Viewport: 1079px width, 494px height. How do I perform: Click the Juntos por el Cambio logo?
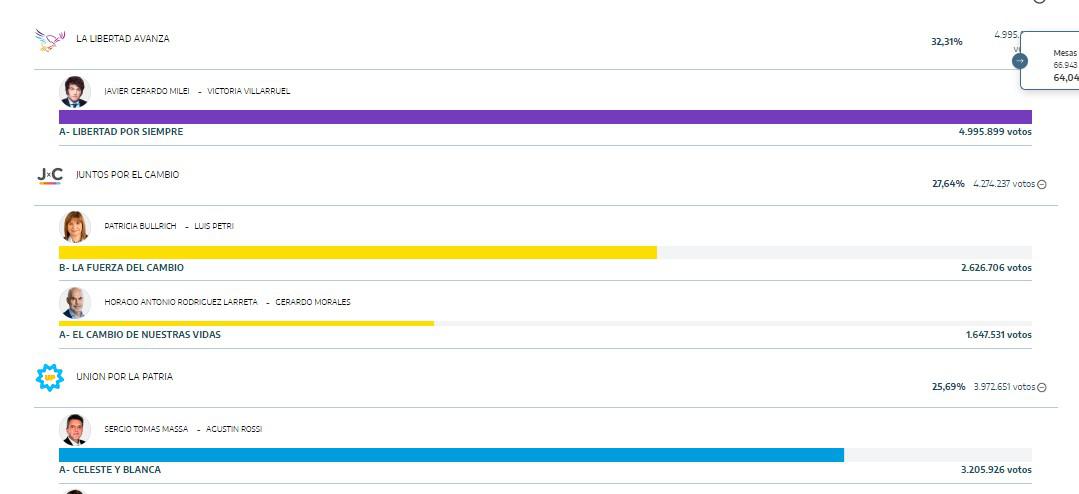[50, 175]
